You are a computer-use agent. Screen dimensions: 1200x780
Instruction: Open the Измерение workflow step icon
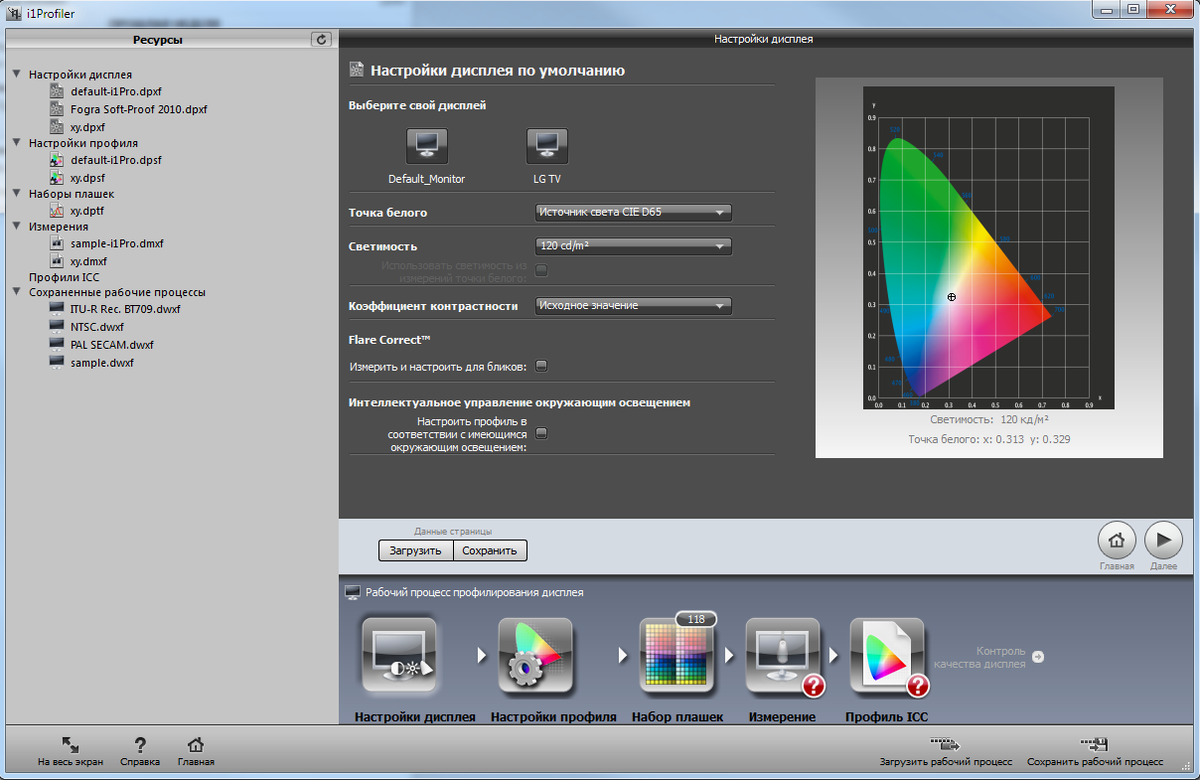click(x=782, y=655)
